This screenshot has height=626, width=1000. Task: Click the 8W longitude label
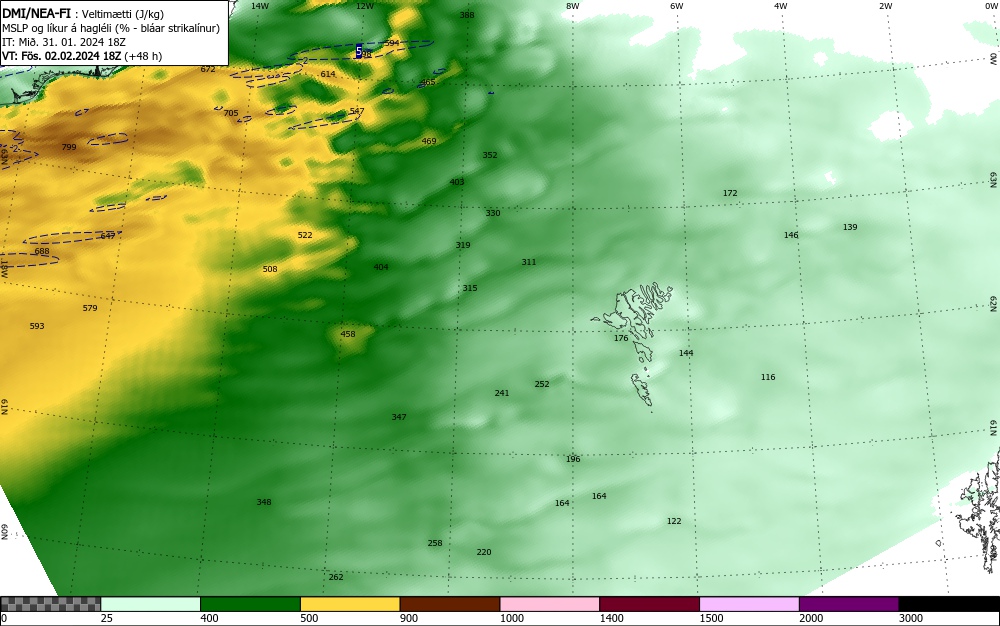pos(573,6)
